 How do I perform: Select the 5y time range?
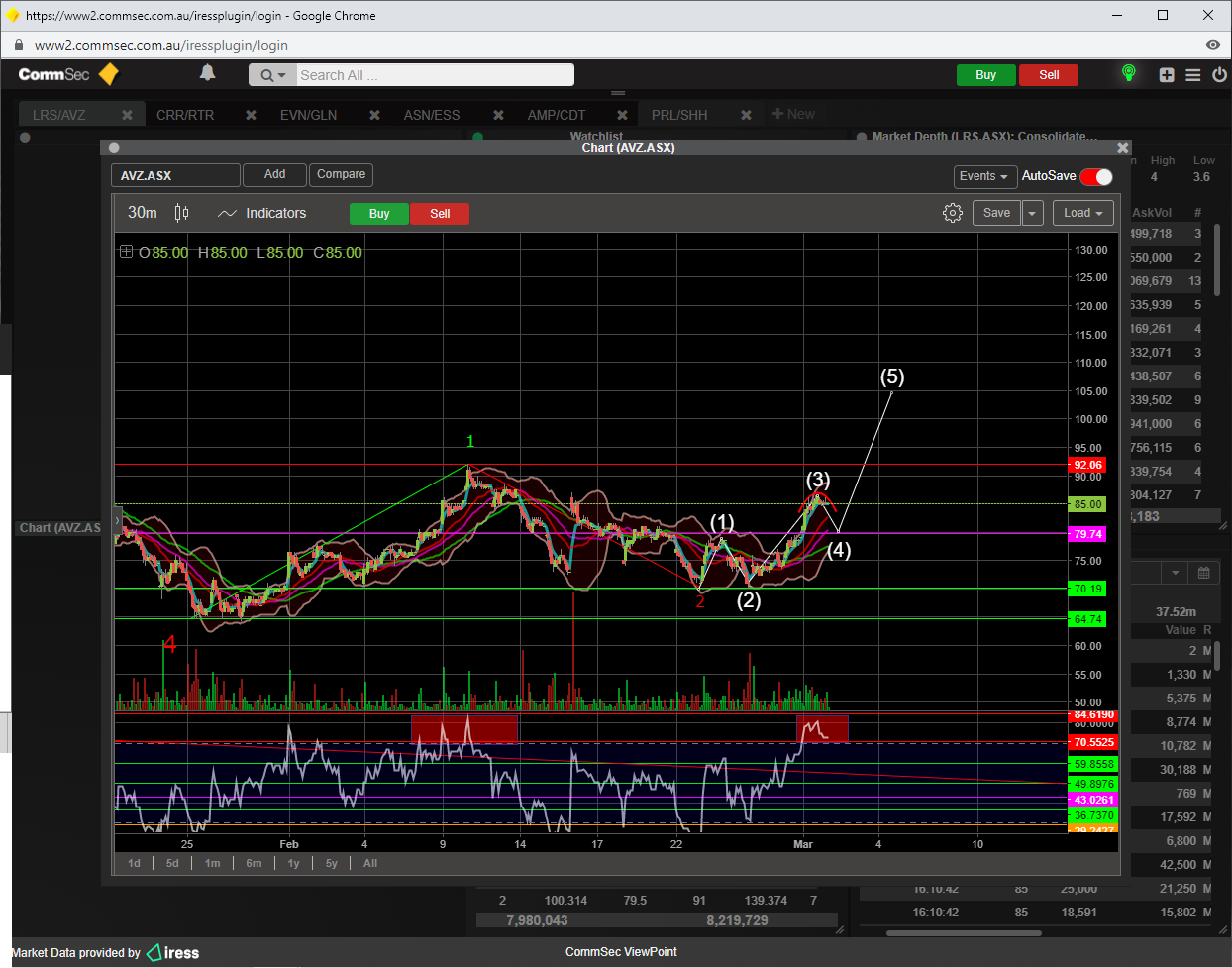pos(332,863)
